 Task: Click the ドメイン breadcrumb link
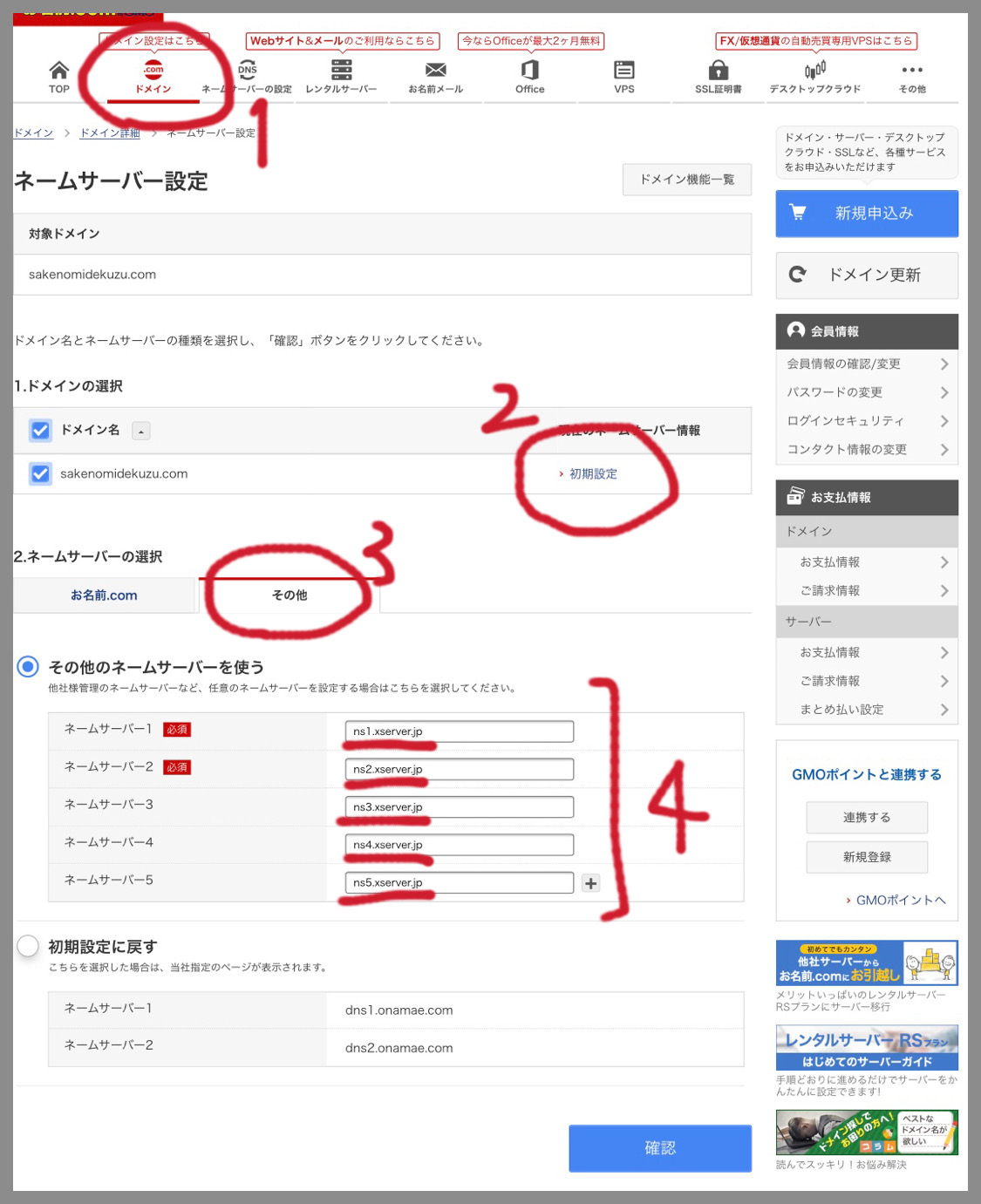pyautogui.click(x=34, y=133)
